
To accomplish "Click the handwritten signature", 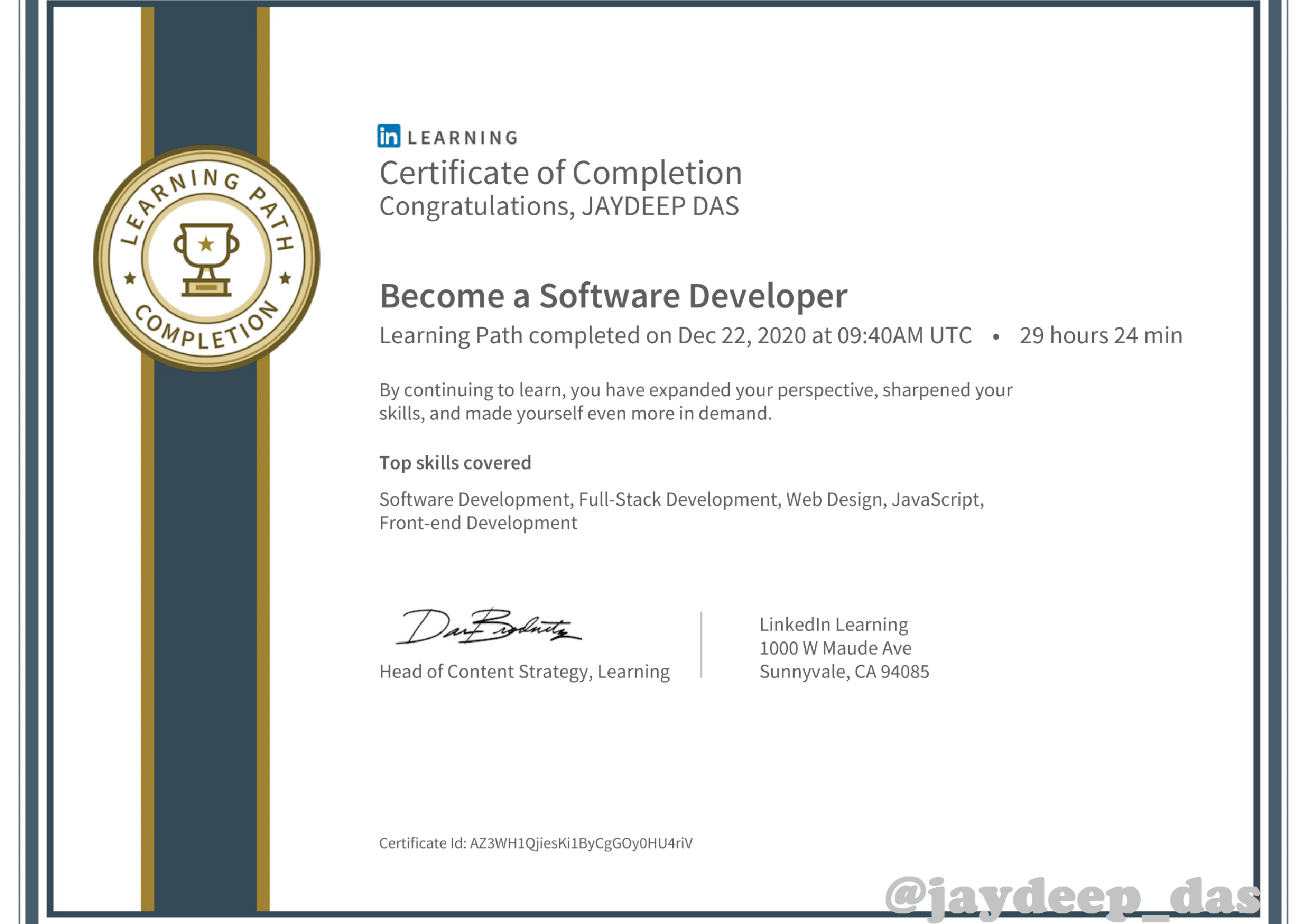I will coord(489,626).
